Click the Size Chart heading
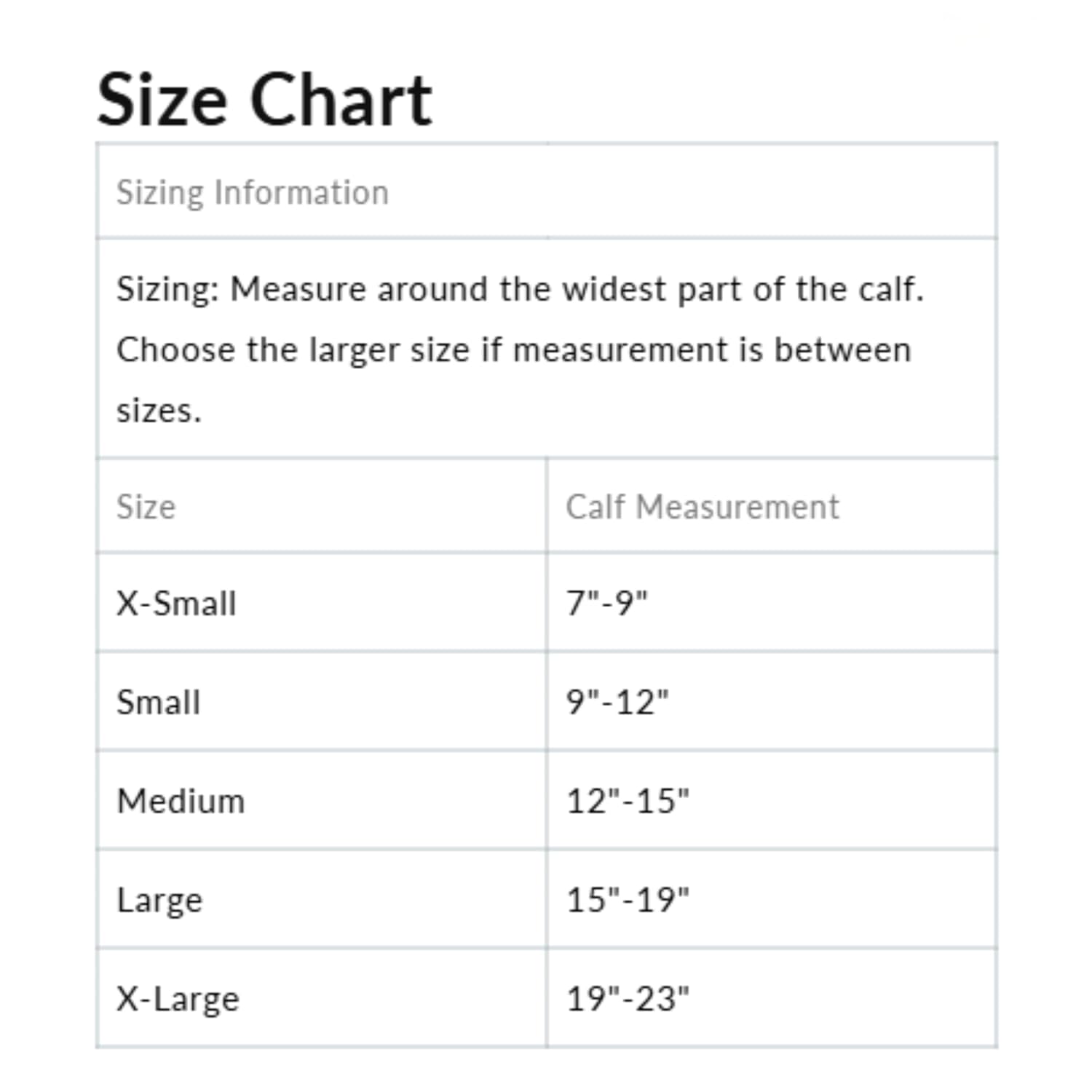This screenshot has width=1092, height=1092. pyautogui.click(x=264, y=100)
